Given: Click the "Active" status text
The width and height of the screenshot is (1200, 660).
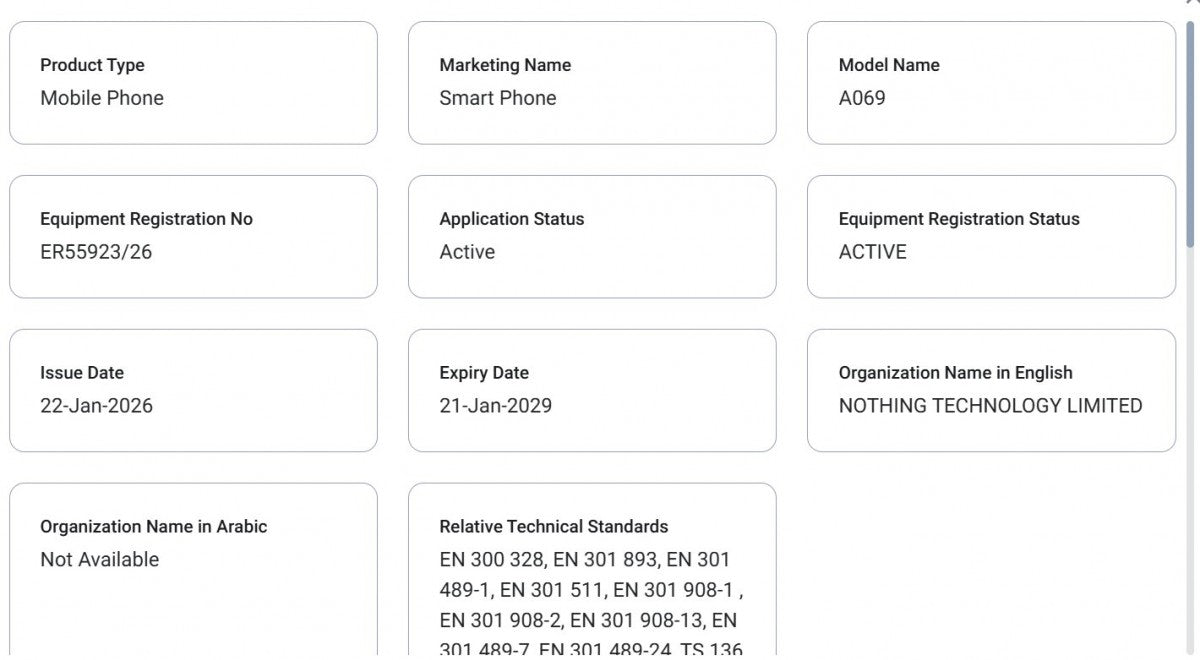Looking at the screenshot, I should (466, 252).
